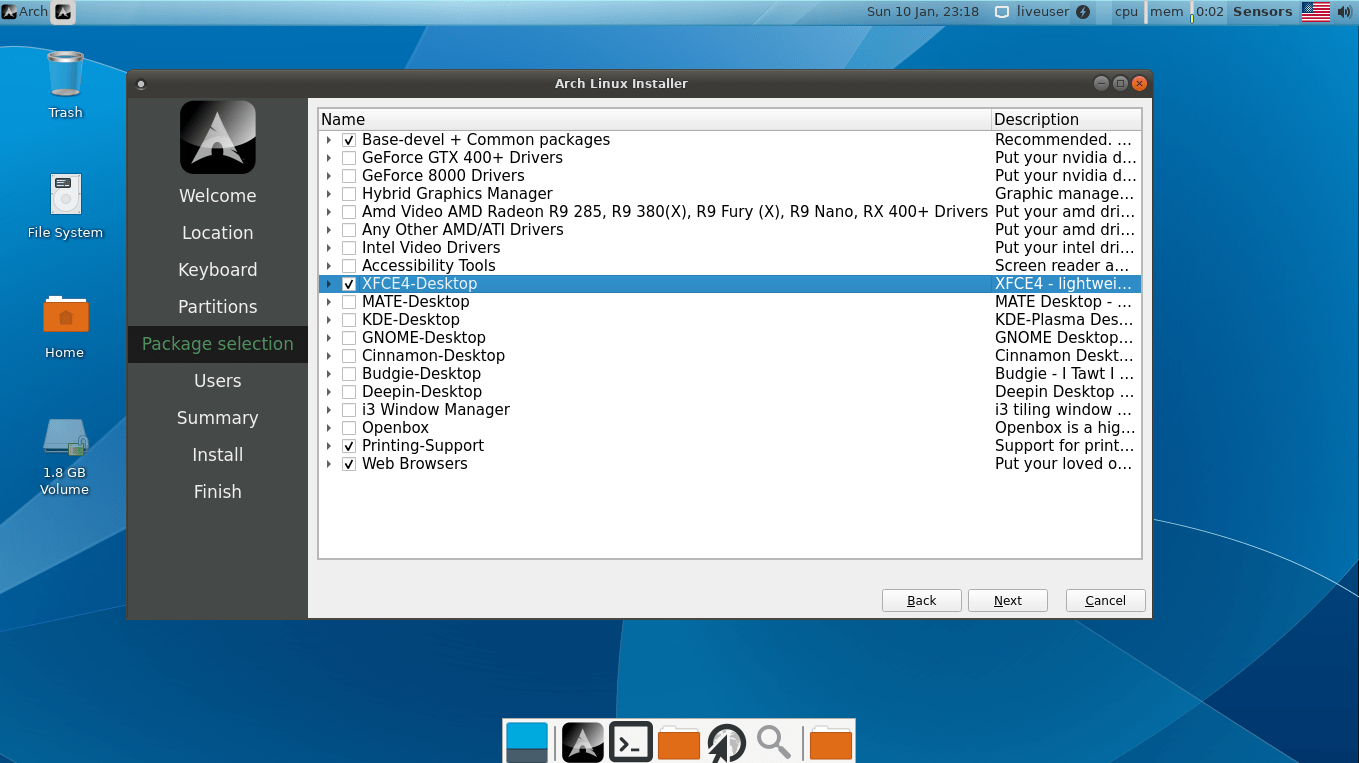Viewport: 1359px width, 763px height.
Task: Click the cpu monitor in top panel
Action: (x=1126, y=12)
